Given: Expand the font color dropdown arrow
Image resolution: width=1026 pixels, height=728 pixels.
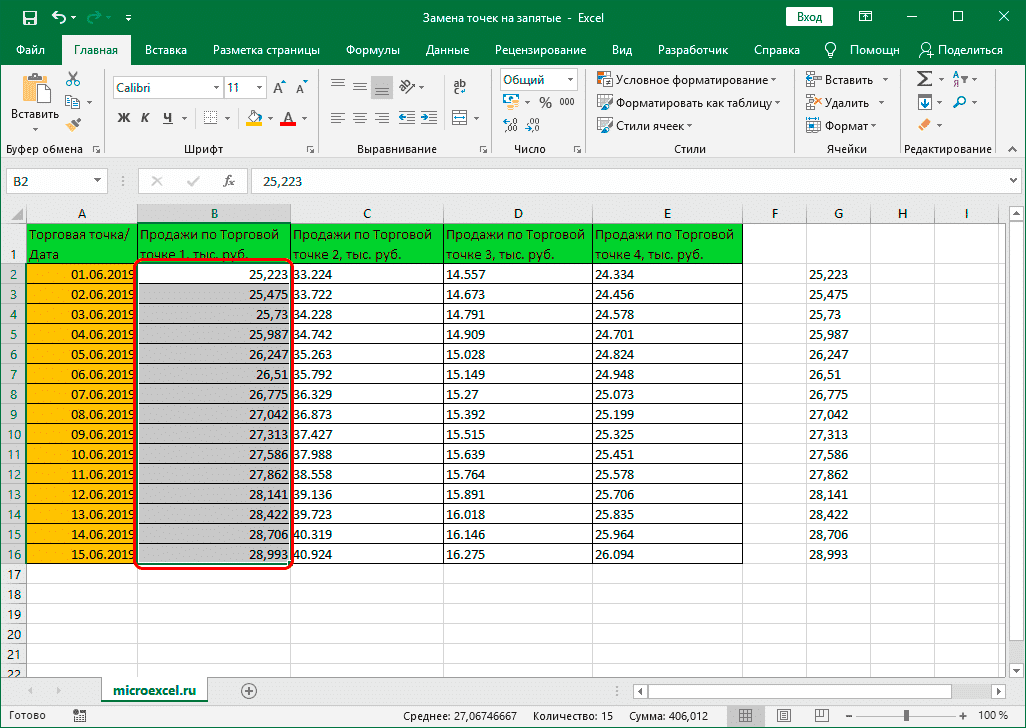Looking at the screenshot, I should (x=303, y=119).
